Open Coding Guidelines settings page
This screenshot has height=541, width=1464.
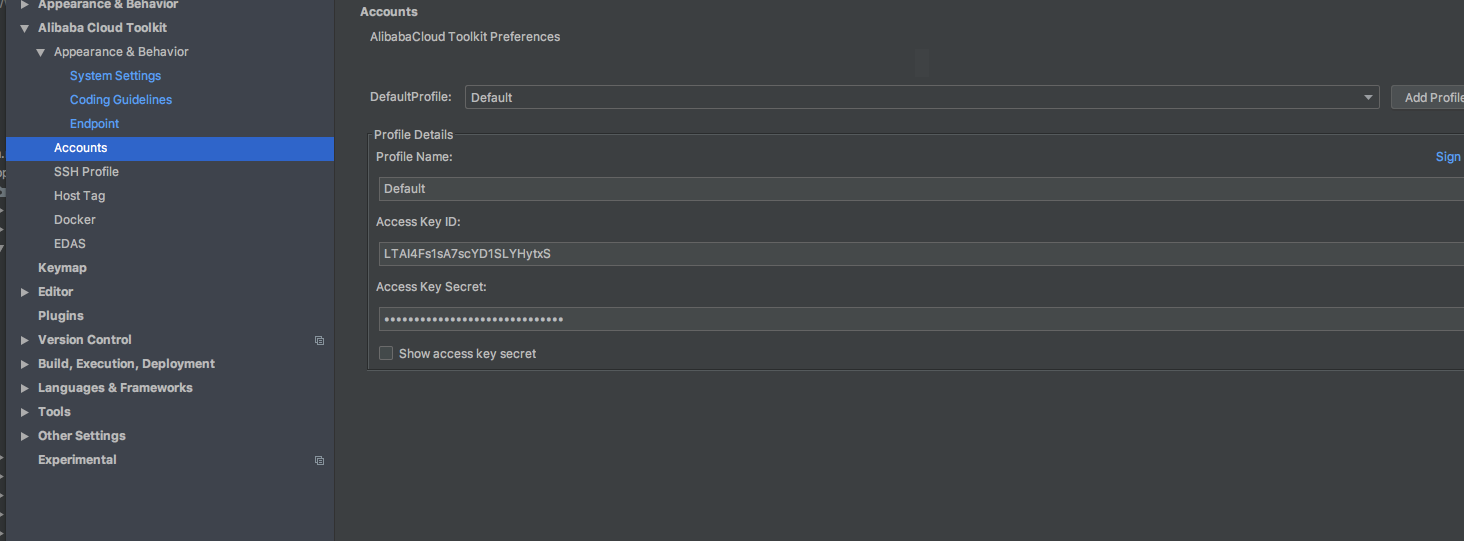(x=121, y=100)
